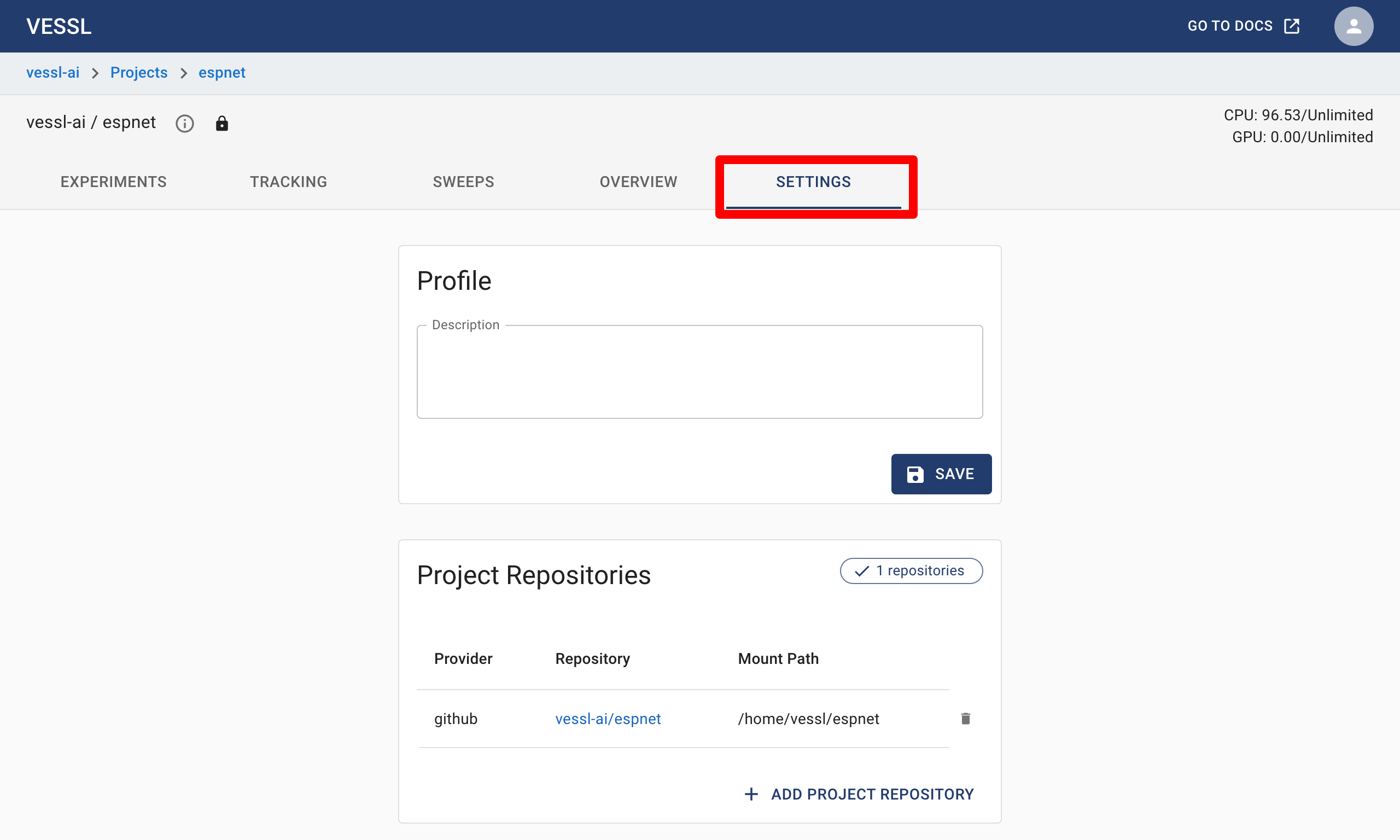Screen dimensions: 1400x840
Task: Open the user avatar menu
Action: 1353,26
